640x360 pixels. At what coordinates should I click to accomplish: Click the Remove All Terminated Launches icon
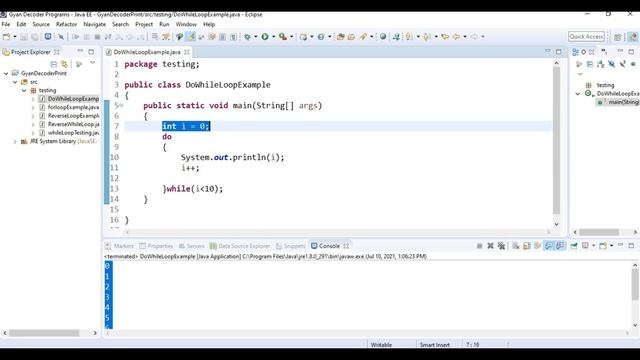(x=501, y=246)
